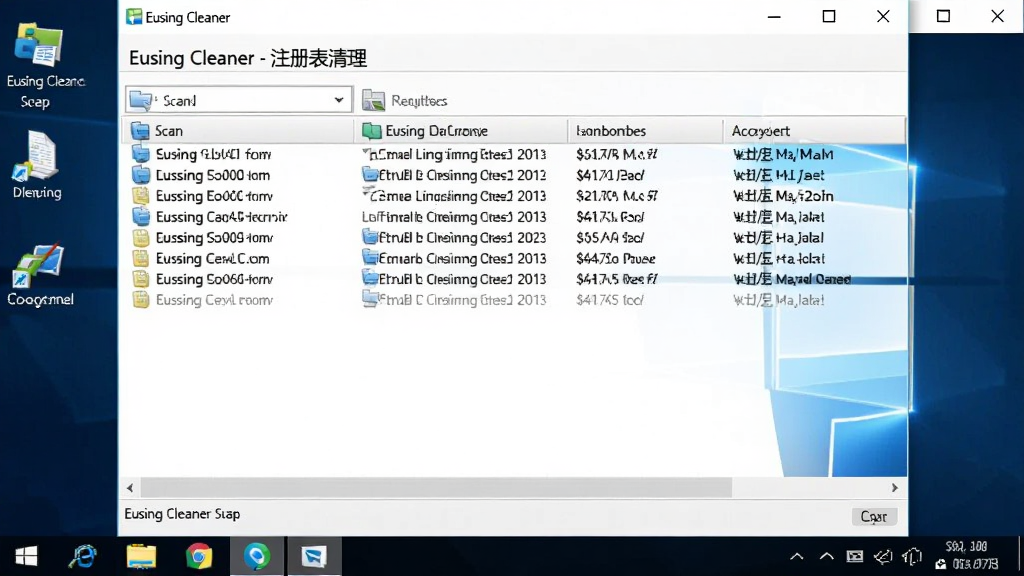Select the Eussing Eo00C tomv row icon
This screenshot has width=1024, height=576.
coord(140,196)
